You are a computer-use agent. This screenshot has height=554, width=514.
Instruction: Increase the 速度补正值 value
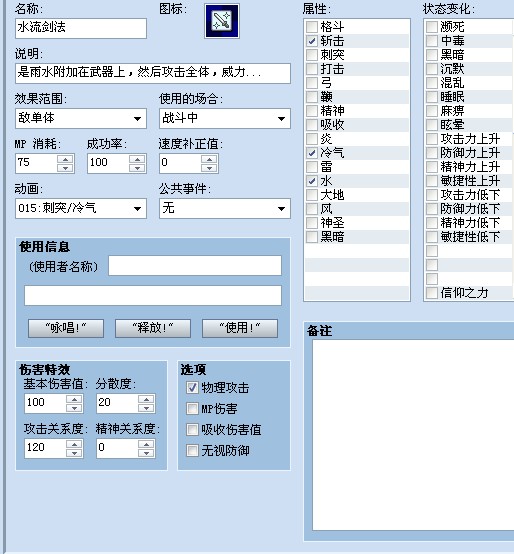[209, 159]
